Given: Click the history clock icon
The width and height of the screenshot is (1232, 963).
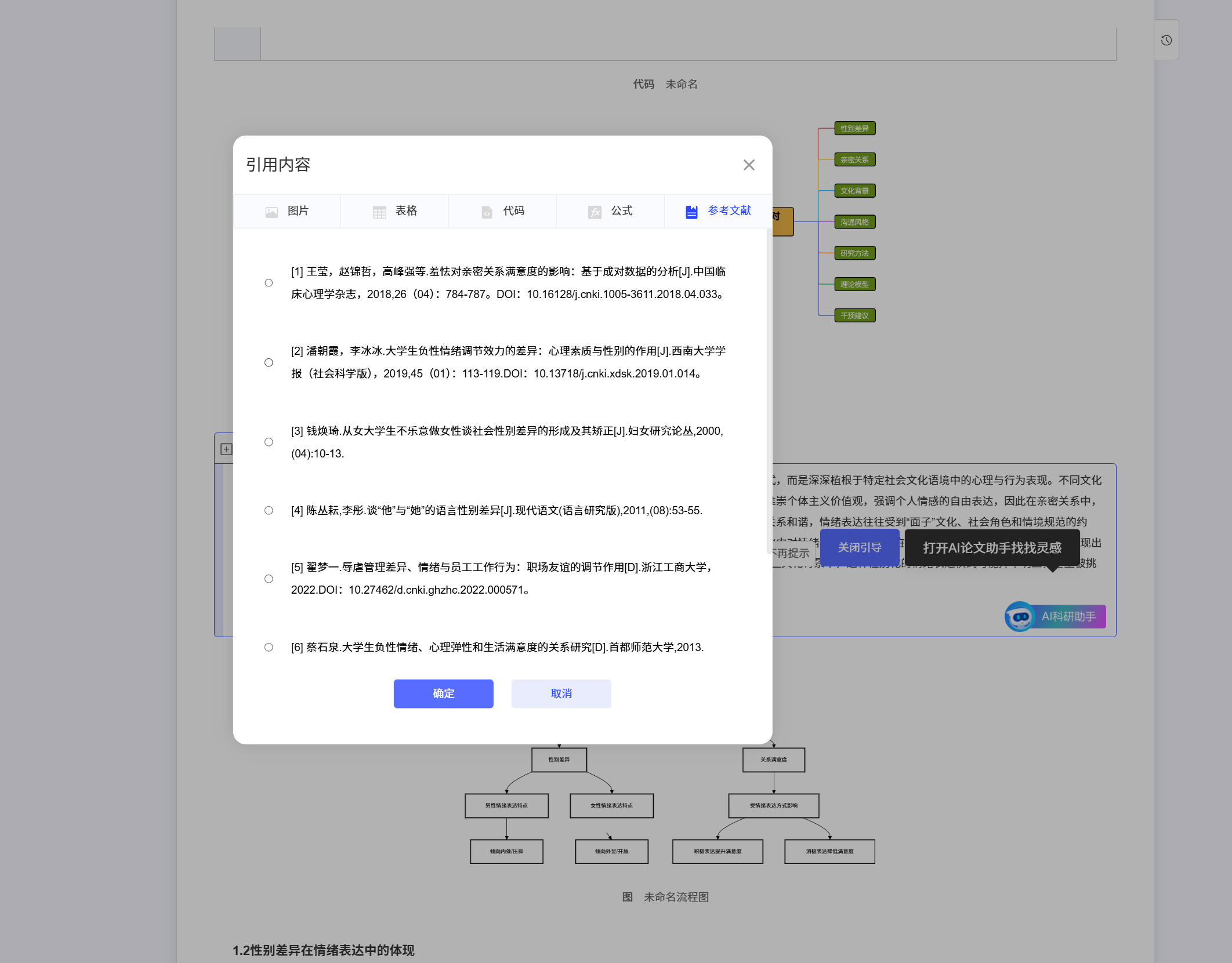Looking at the screenshot, I should (1166, 40).
